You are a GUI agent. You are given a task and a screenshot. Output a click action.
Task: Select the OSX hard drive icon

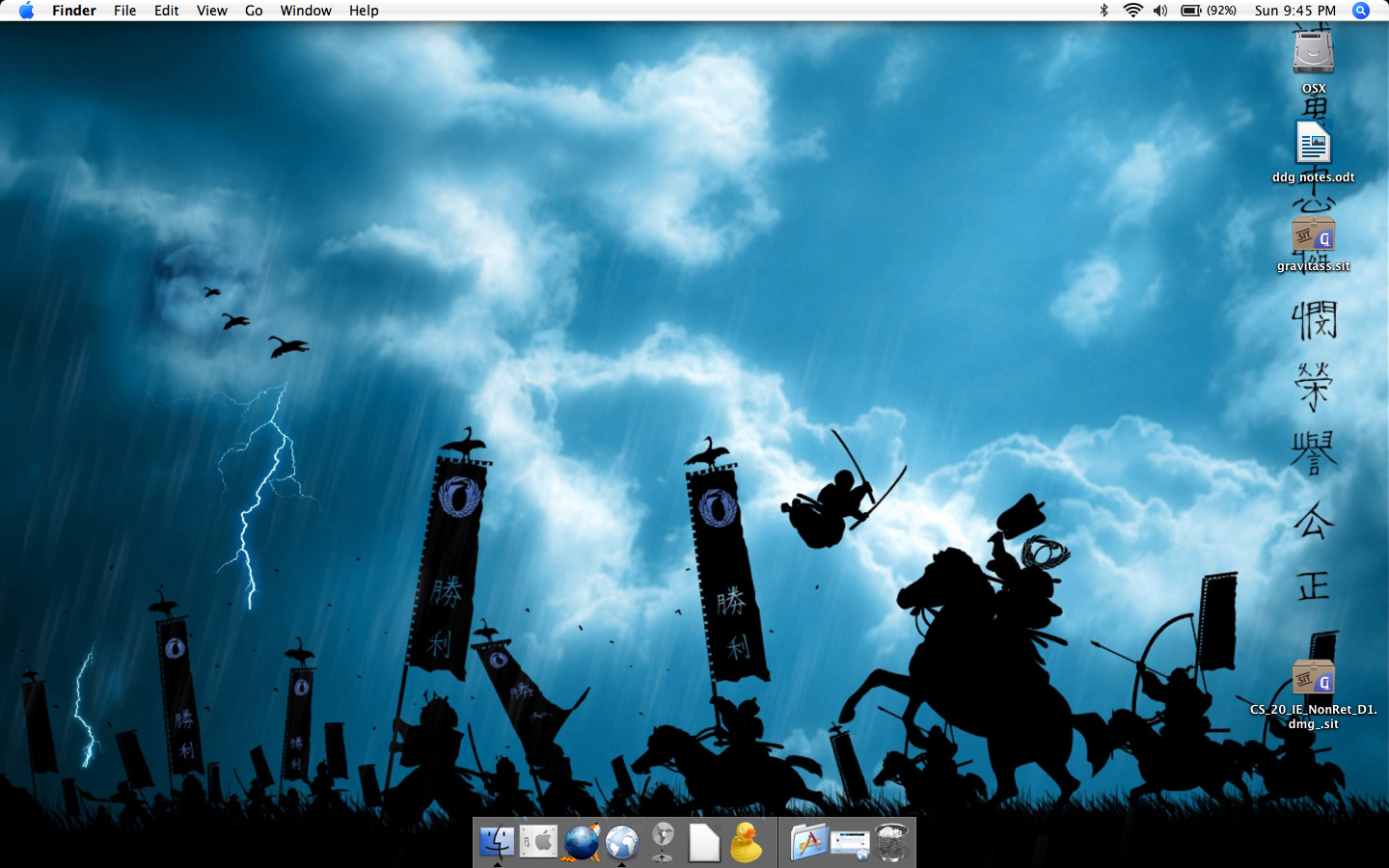(1314, 51)
